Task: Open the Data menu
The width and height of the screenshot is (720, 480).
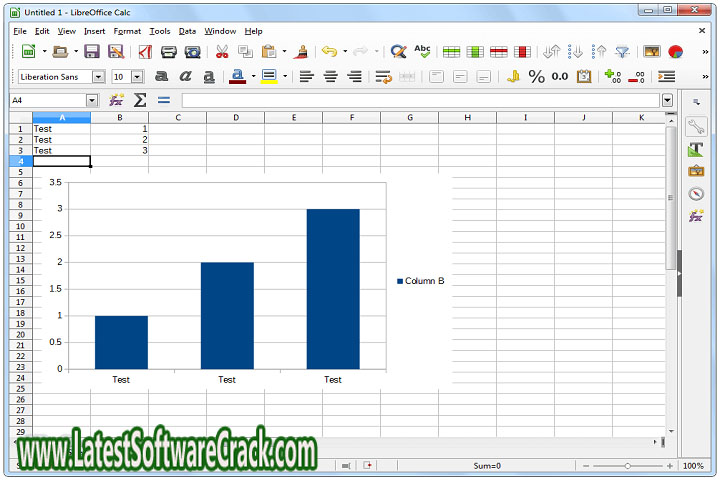Action: [x=187, y=31]
